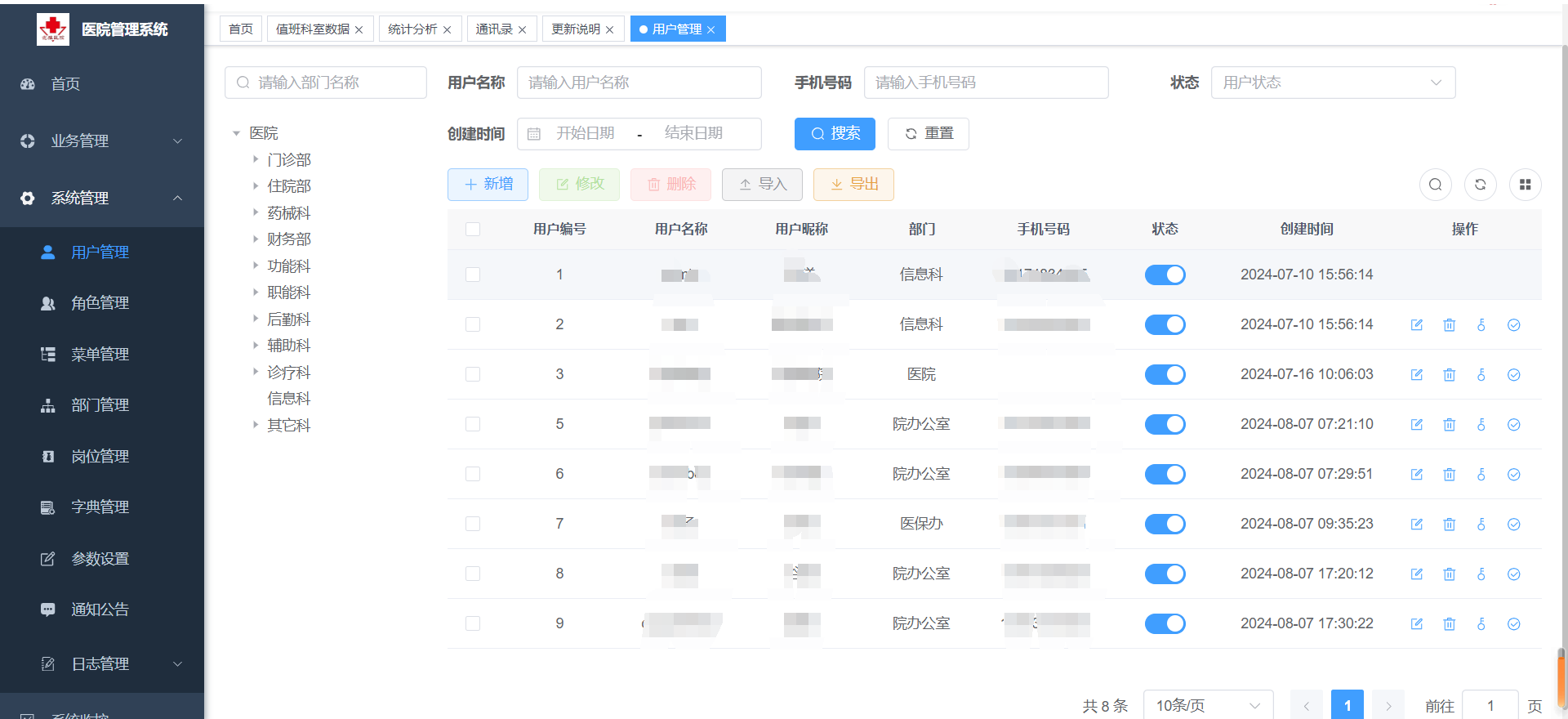Open the 用户状态 status dropdown
Viewport: 1568px width, 719px height.
1332,83
